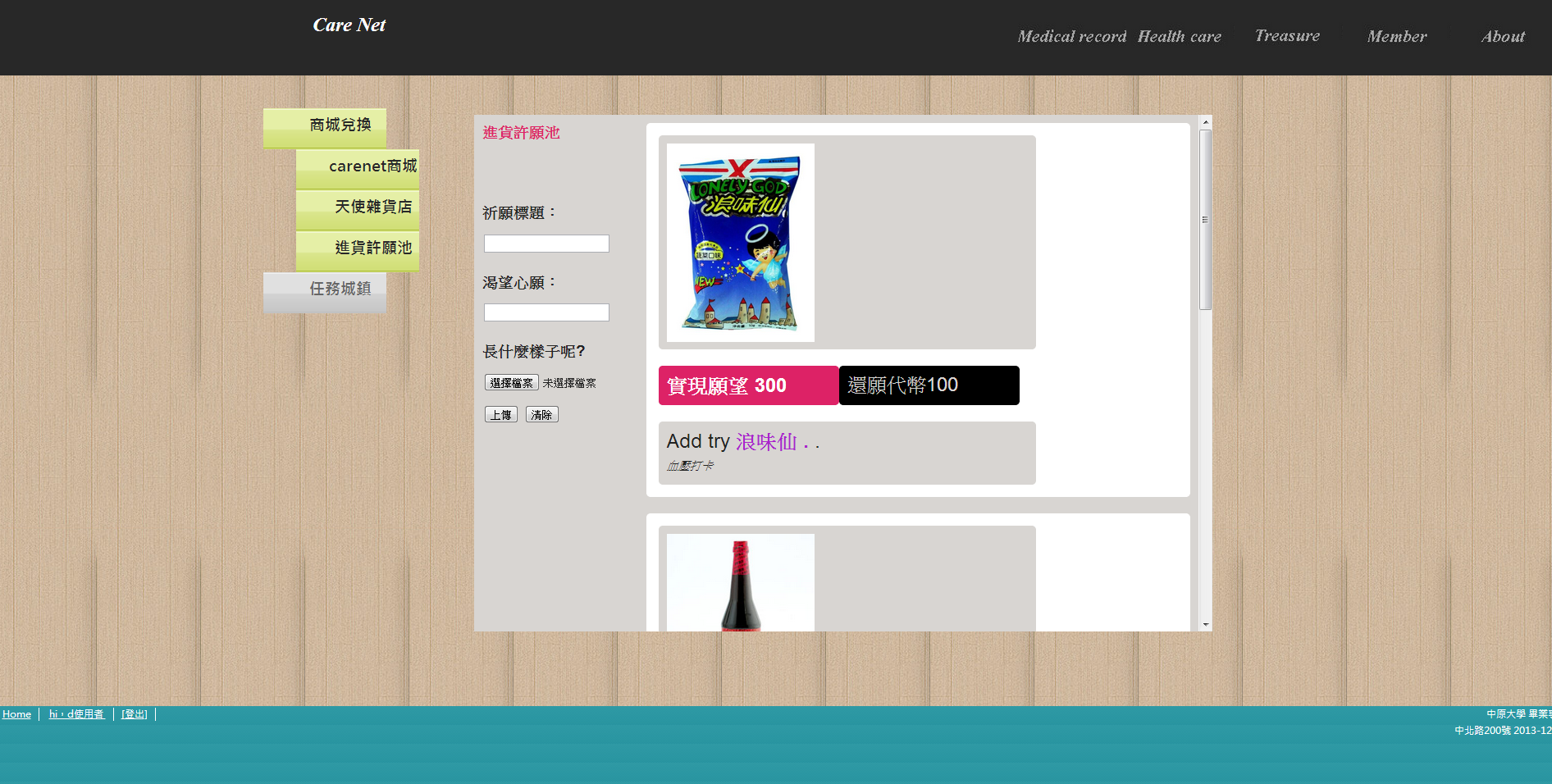The width and height of the screenshot is (1552, 784).
Task: Click the Lonely God snack image
Action: coord(740,243)
